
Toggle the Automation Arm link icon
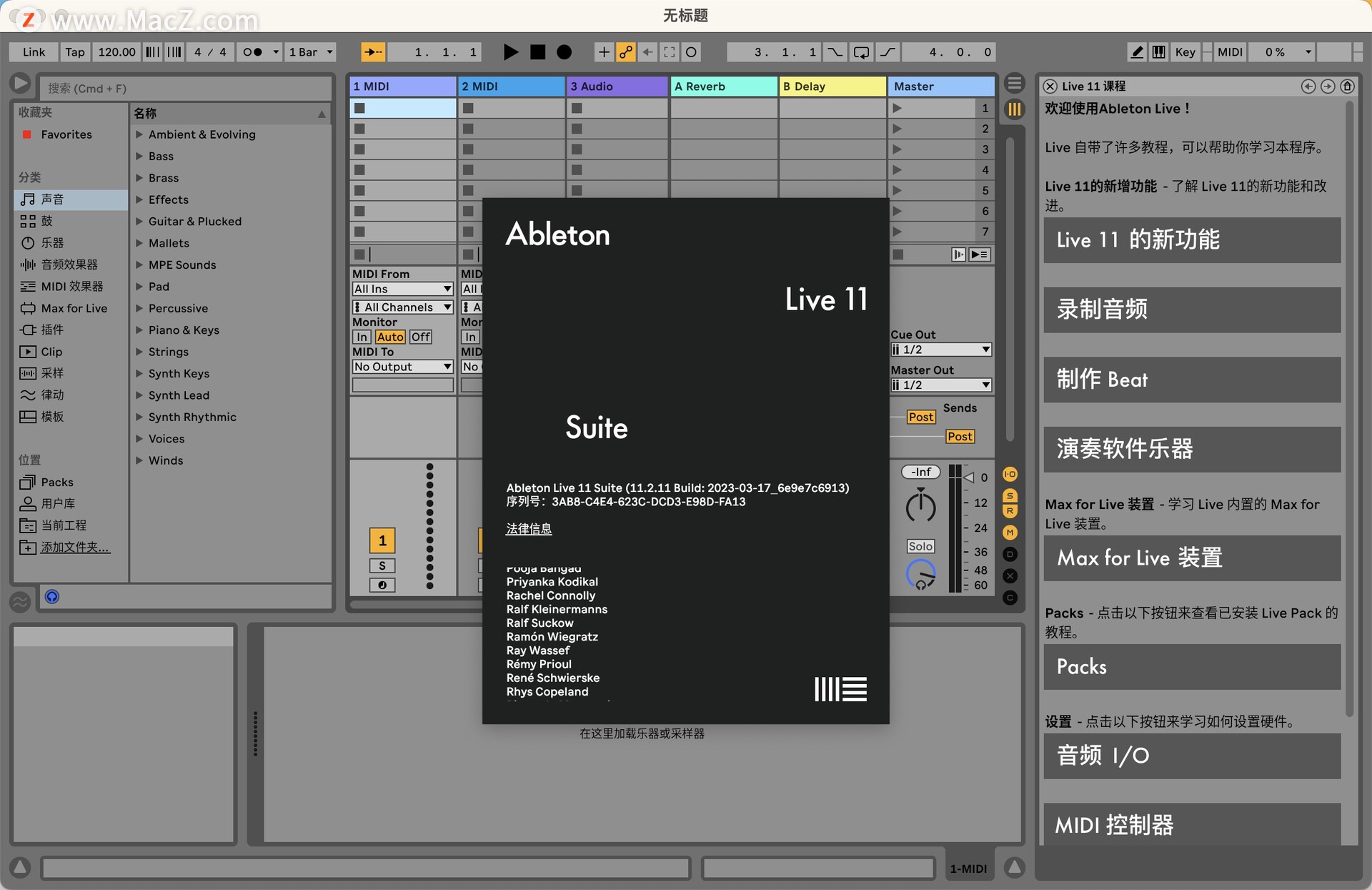coord(625,52)
